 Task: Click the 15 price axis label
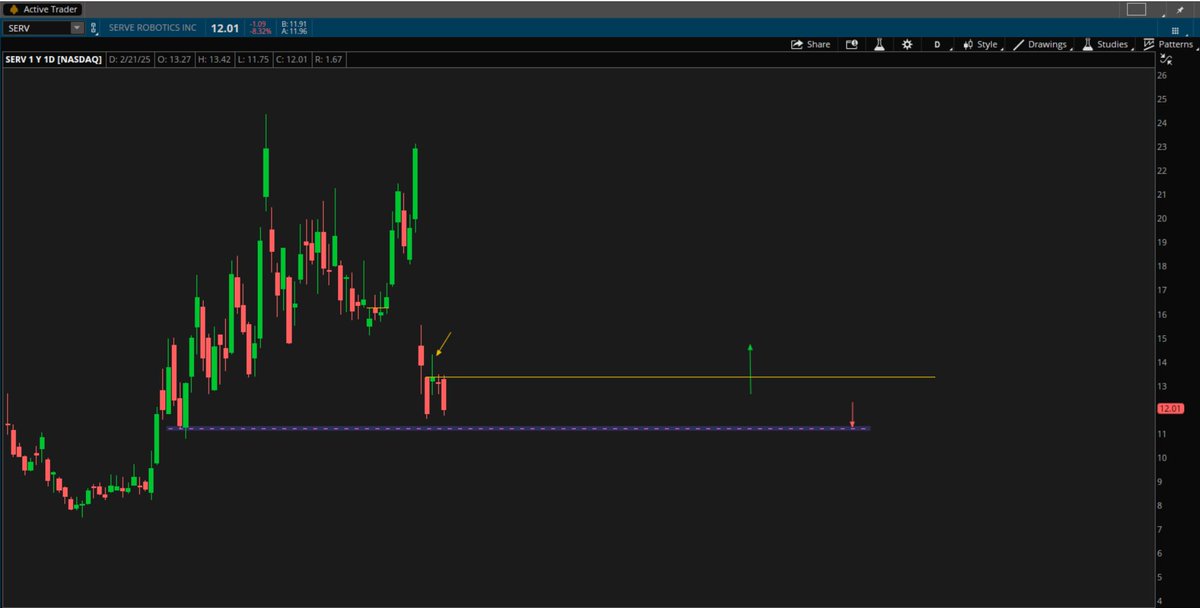point(1163,339)
